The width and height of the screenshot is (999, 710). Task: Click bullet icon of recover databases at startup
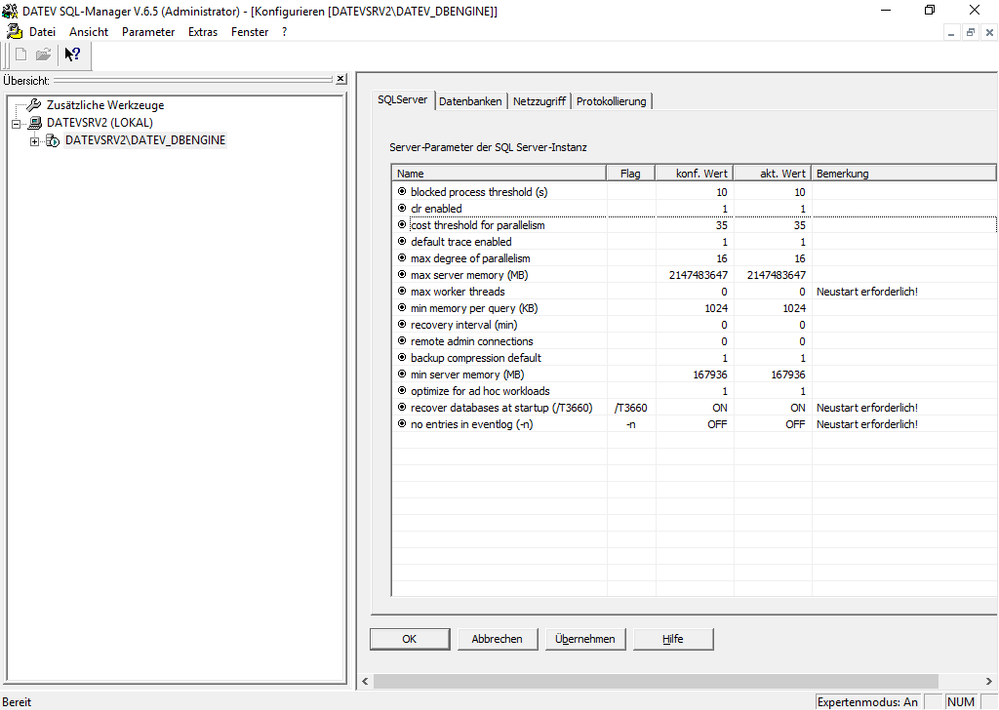tap(402, 407)
